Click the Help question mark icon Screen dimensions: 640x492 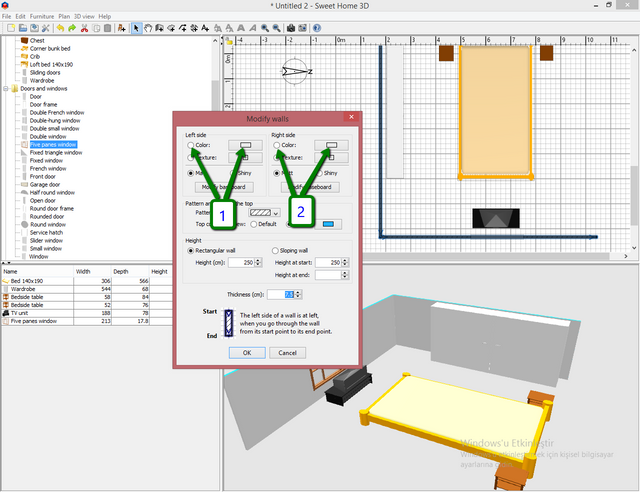[x=316, y=29]
